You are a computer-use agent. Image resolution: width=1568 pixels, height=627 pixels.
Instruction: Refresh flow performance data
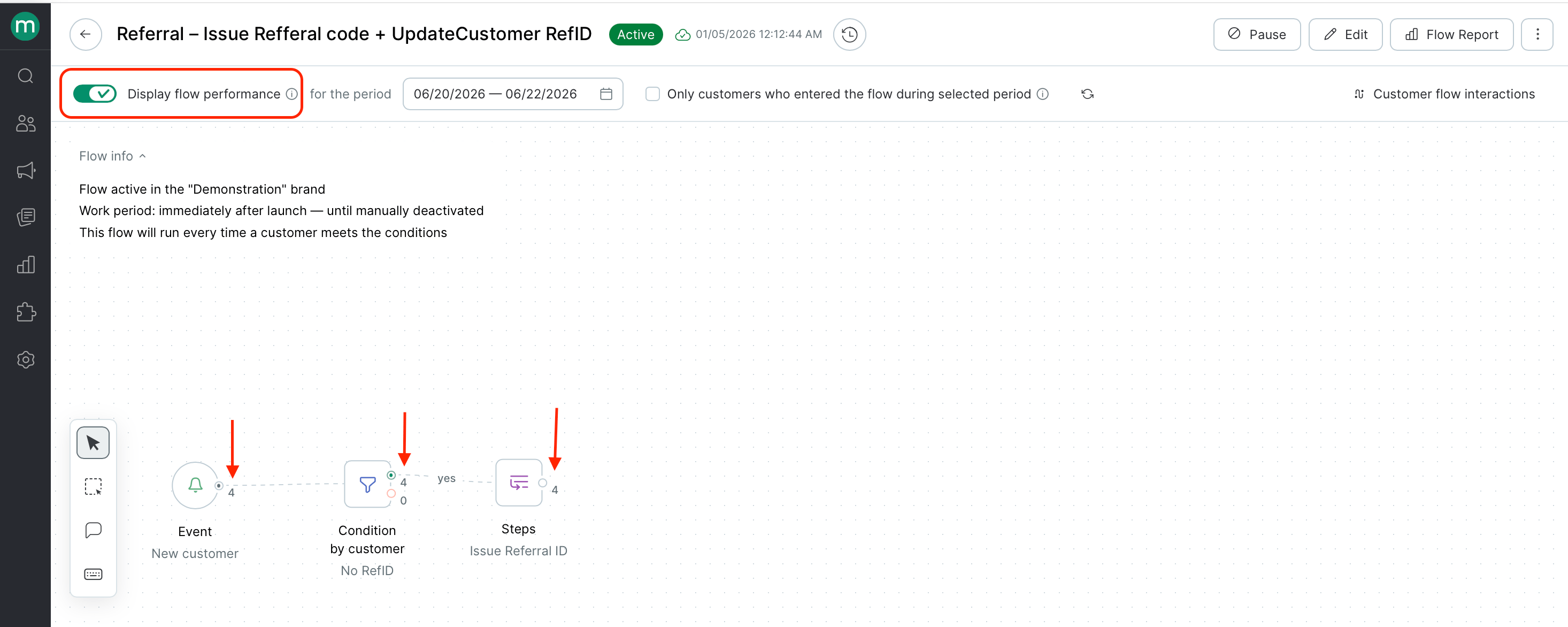(x=1087, y=94)
